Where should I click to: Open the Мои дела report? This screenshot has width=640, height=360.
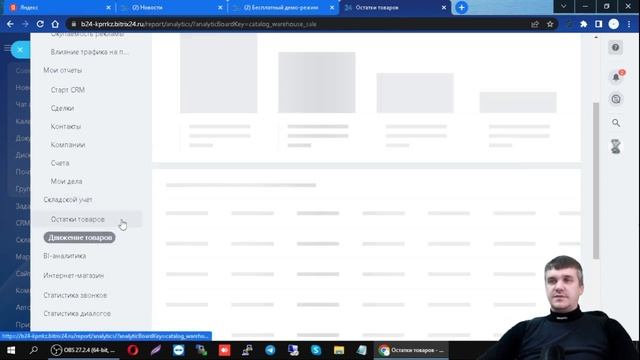pos(67,181)
